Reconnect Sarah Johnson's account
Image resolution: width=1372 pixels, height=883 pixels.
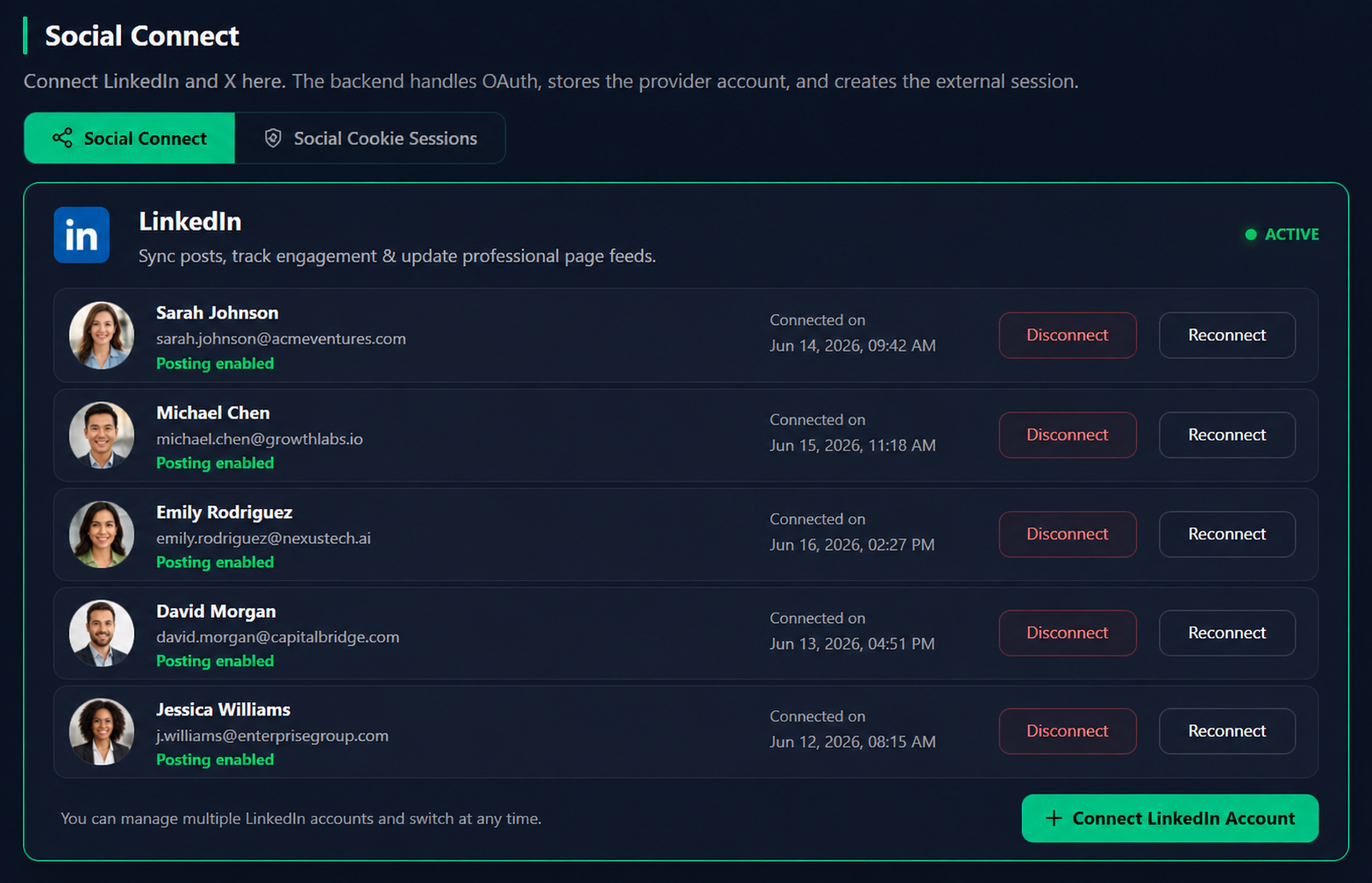pyautogui.click(x=1227, y=335)
